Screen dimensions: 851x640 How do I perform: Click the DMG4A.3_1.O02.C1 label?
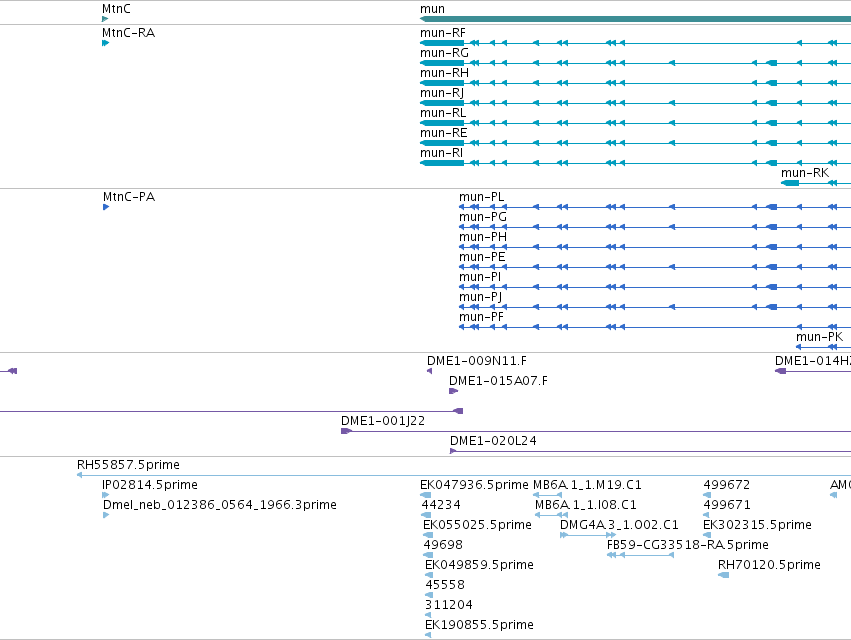click(x=619, y=525)
